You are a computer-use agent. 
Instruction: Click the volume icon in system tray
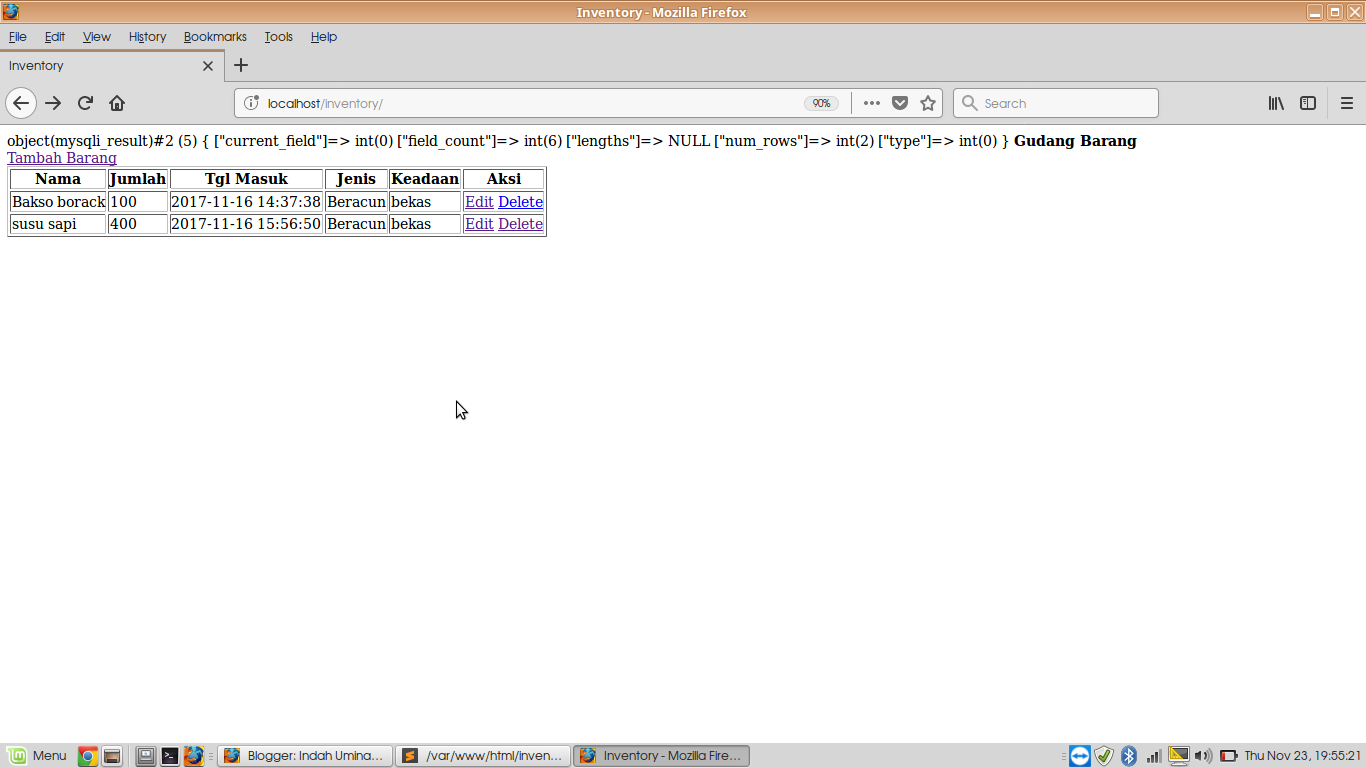[1201, 755]
